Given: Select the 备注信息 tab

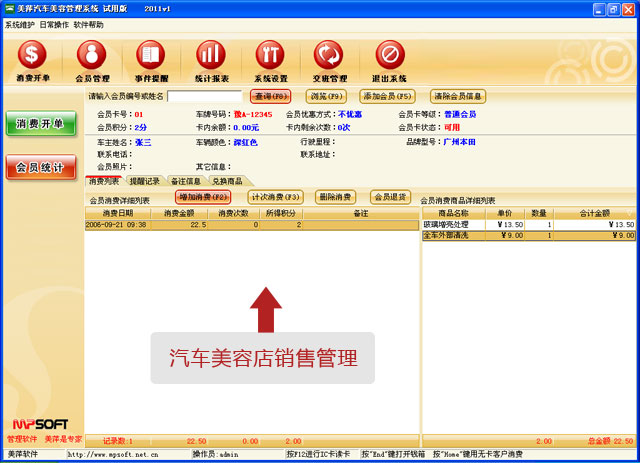Looking at the screenshot, I should [x=185, y=181].
